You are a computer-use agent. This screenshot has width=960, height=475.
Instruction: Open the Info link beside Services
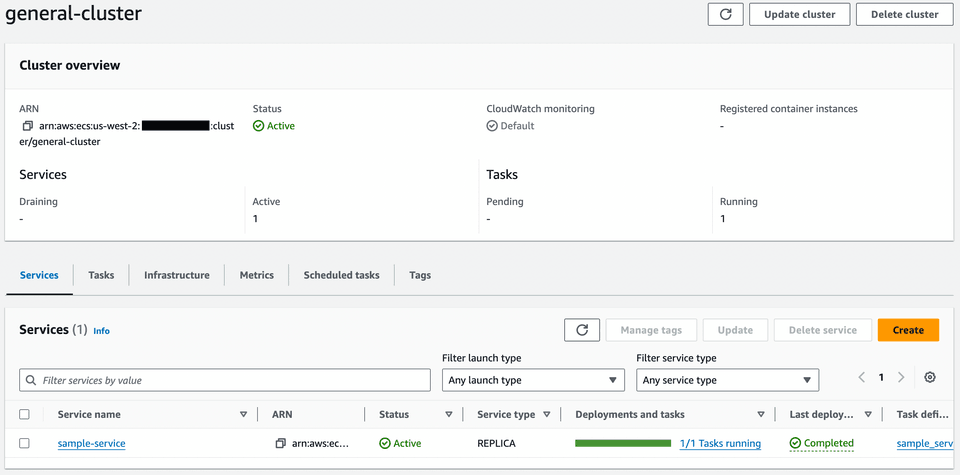click(x=102, y=331)
